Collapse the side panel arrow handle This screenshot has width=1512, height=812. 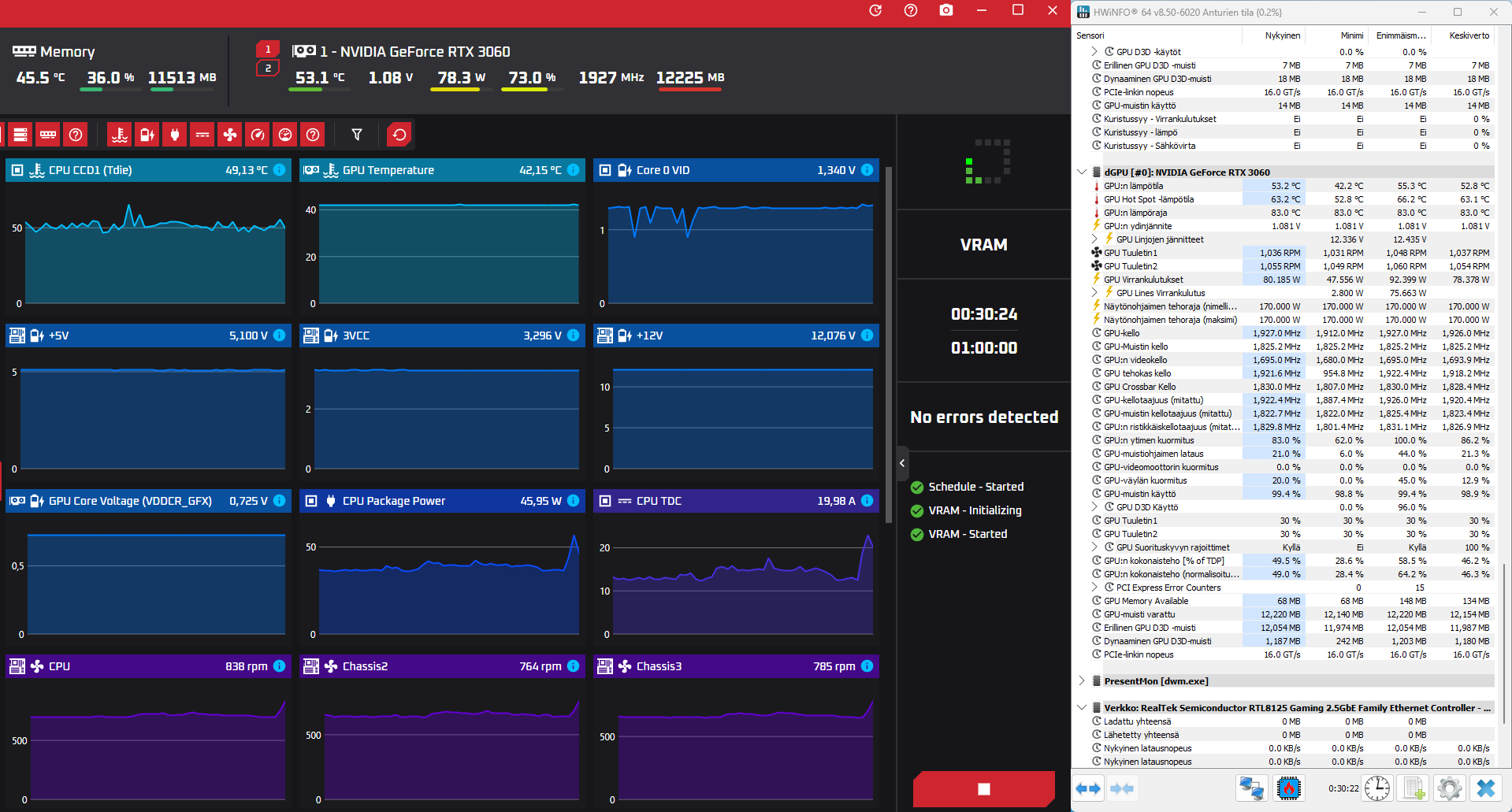coord(902,463)
